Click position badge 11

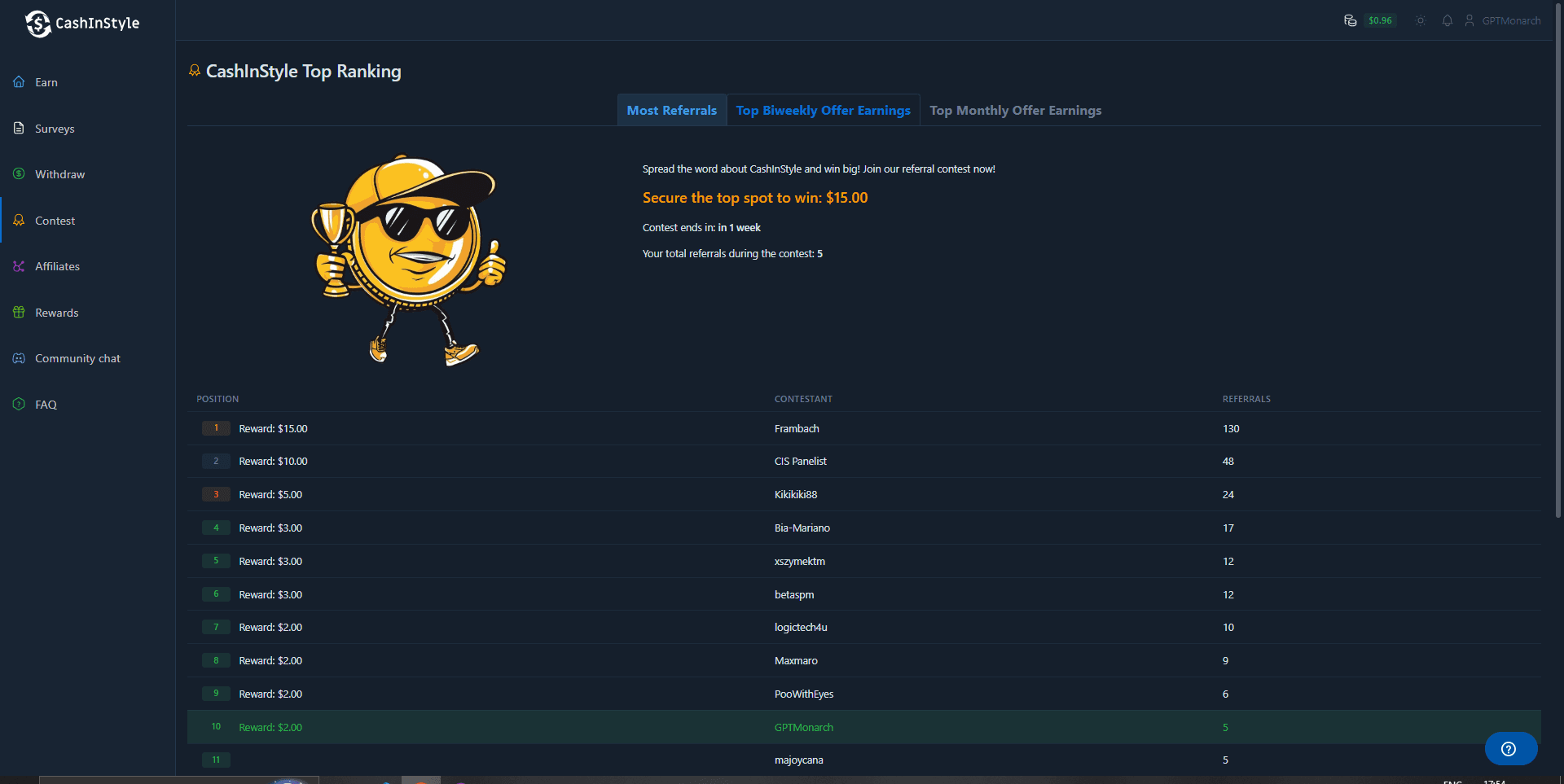pyautogui.click(x=216, y=760)
